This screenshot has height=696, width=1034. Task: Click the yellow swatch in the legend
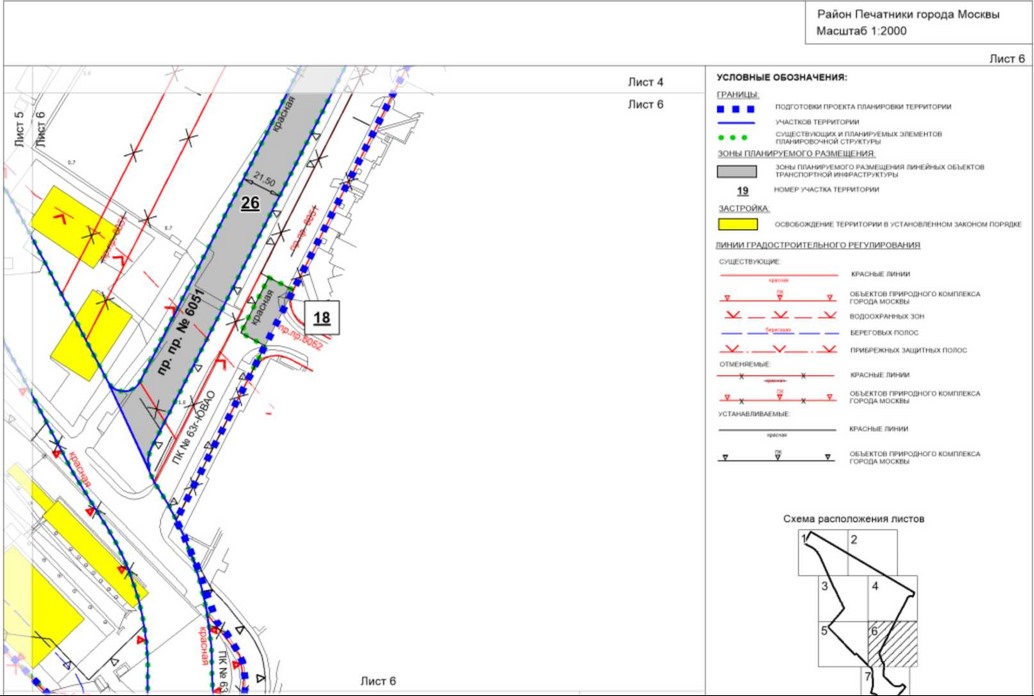coord(737,224)
